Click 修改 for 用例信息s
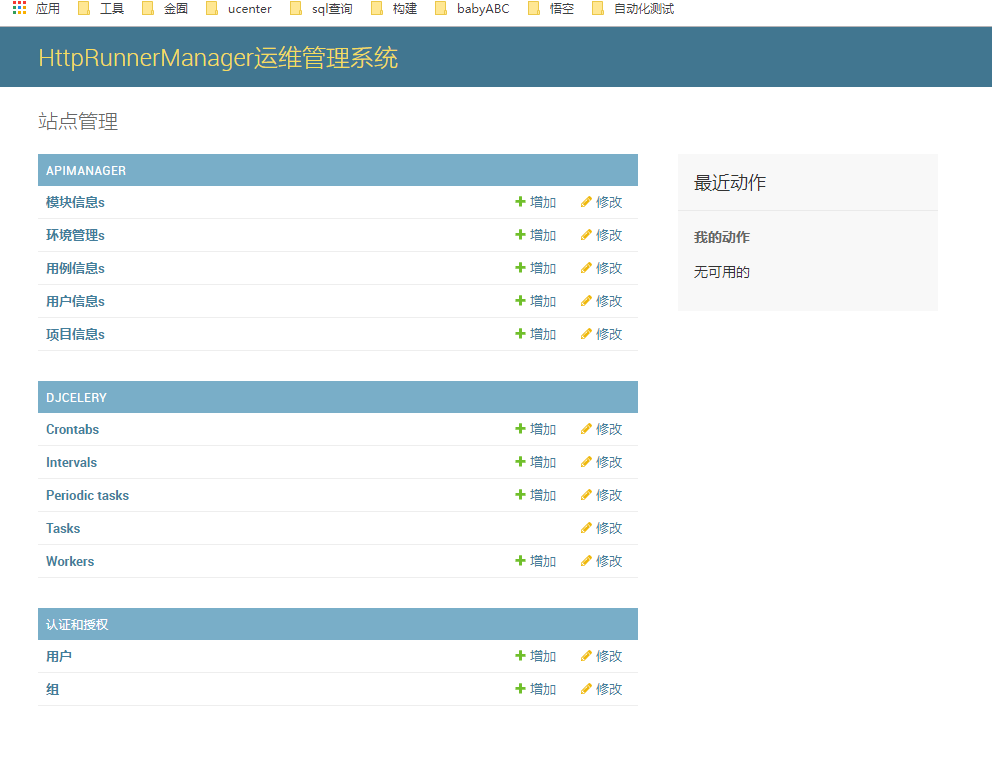Image resolution: width=992 pixels, height=769 pixels. (x=602, y=268)
